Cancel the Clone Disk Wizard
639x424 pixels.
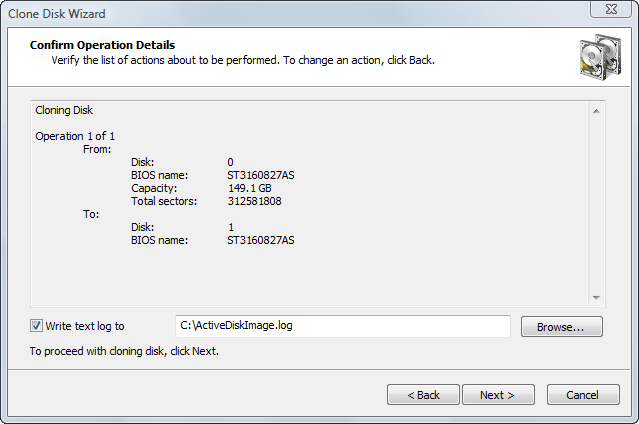coord(583,395)
